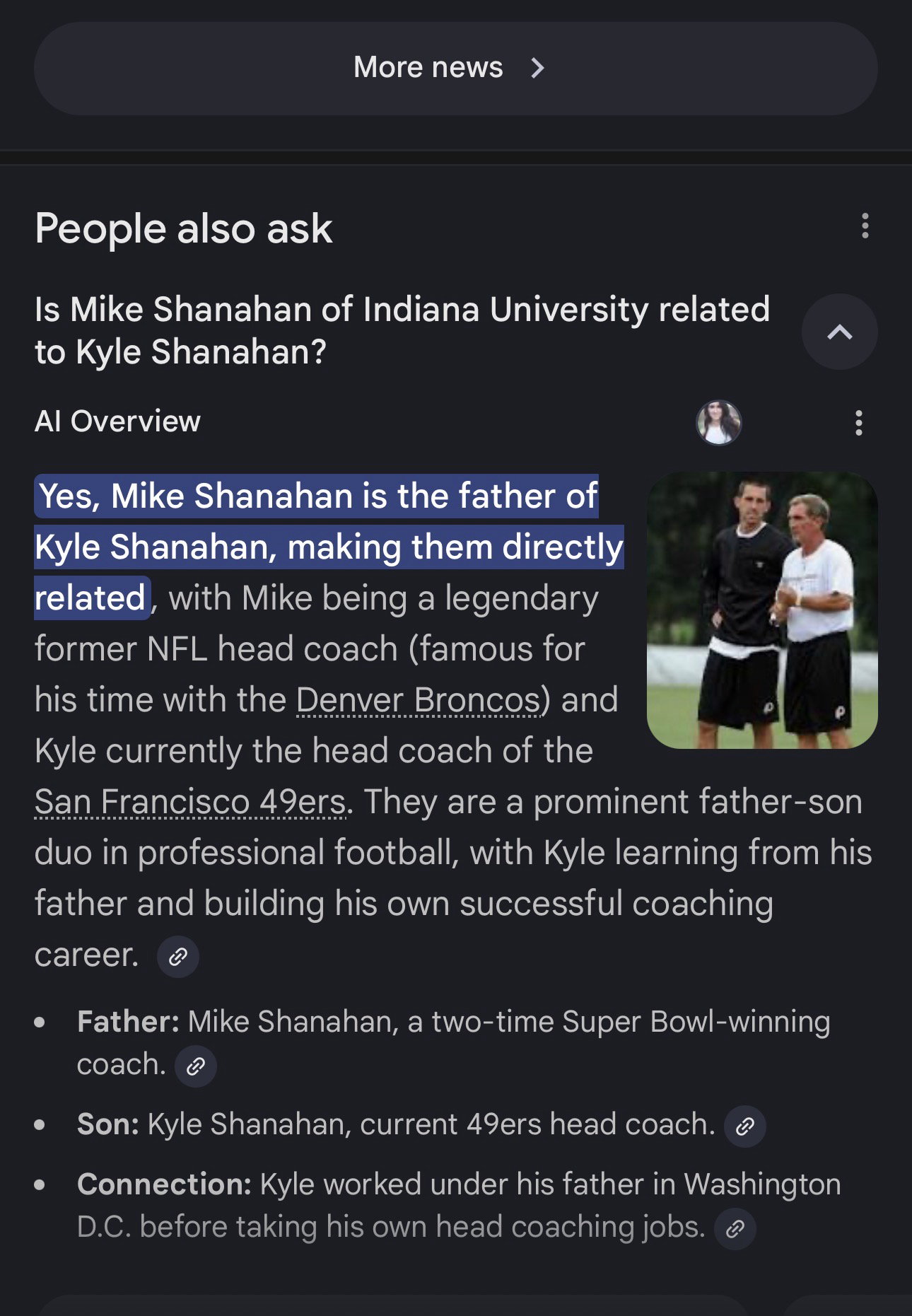Tap the highlighted answer about Mike Shanahan being father
Screen dimensions: 912x1316
pos(329,547)
